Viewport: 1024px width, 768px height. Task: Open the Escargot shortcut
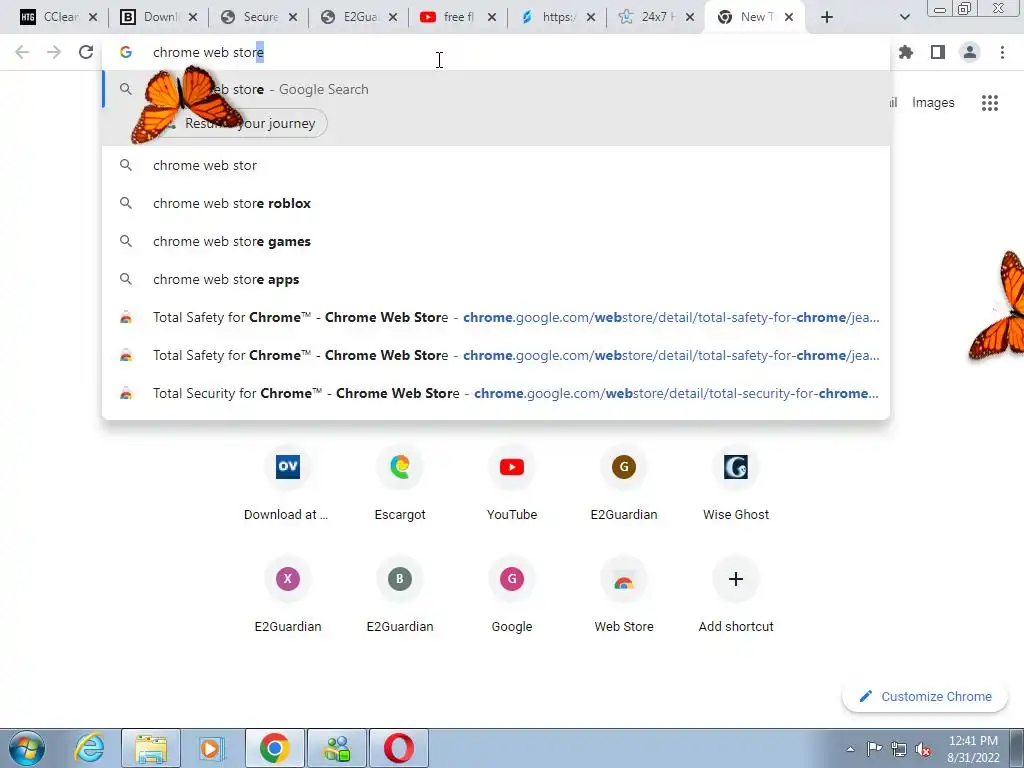pyautogui.click(x=400, y=484)
